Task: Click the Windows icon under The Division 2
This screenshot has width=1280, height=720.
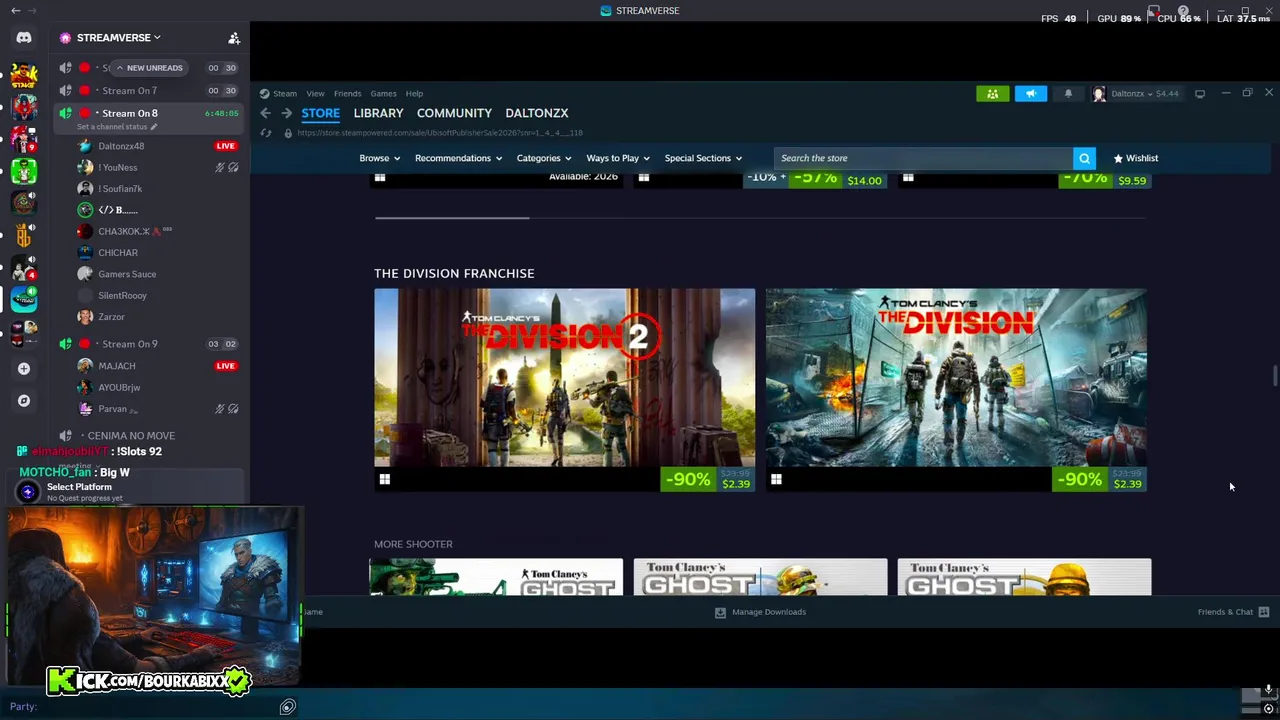Action: pyautogui.click(x=384, y=479)
